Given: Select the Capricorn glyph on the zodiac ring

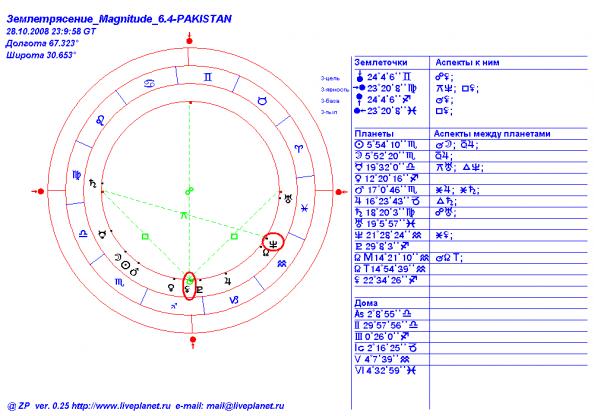Looking at the screenshot, I should point(234,300).
